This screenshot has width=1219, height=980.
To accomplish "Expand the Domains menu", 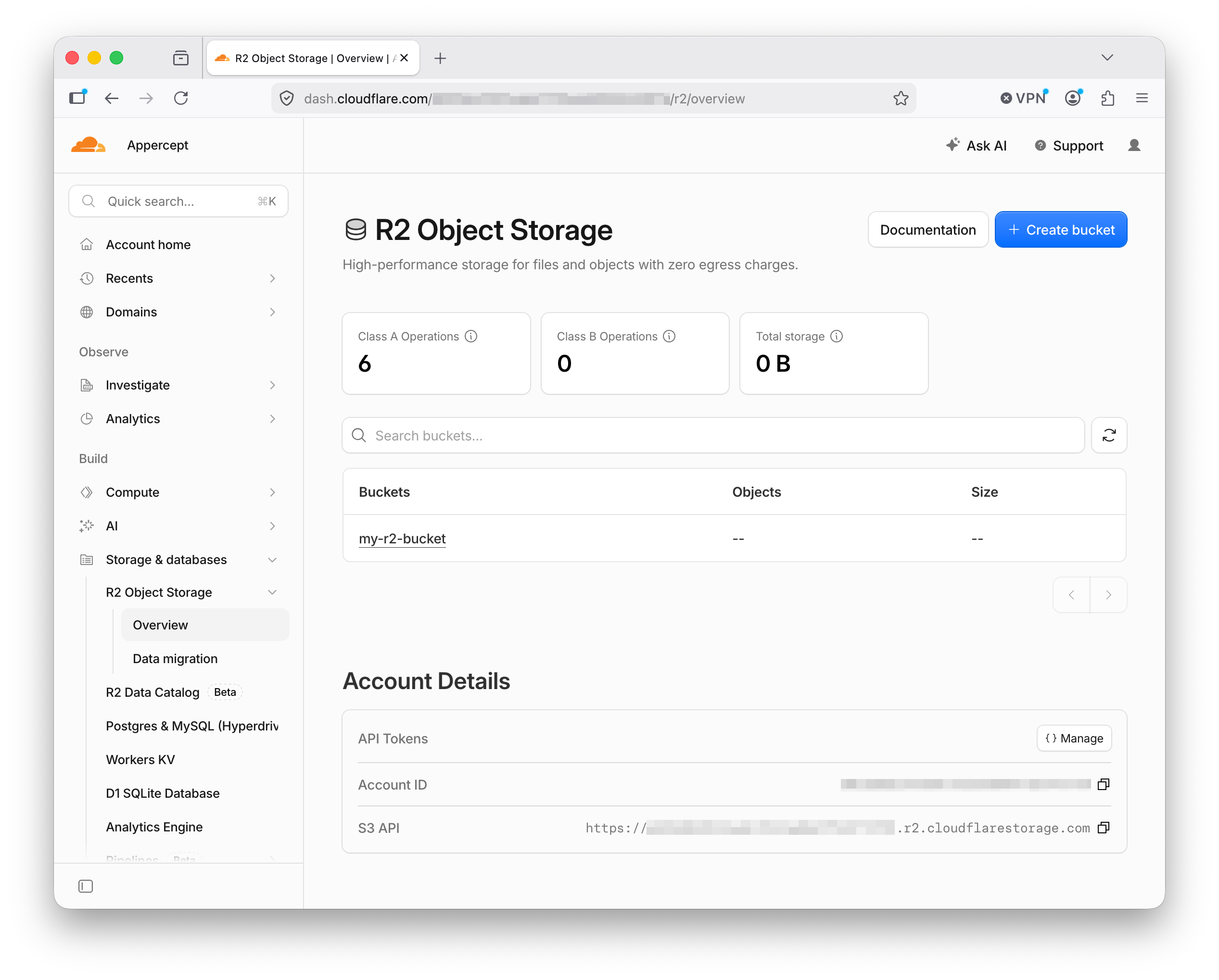I will click(273, 312).
